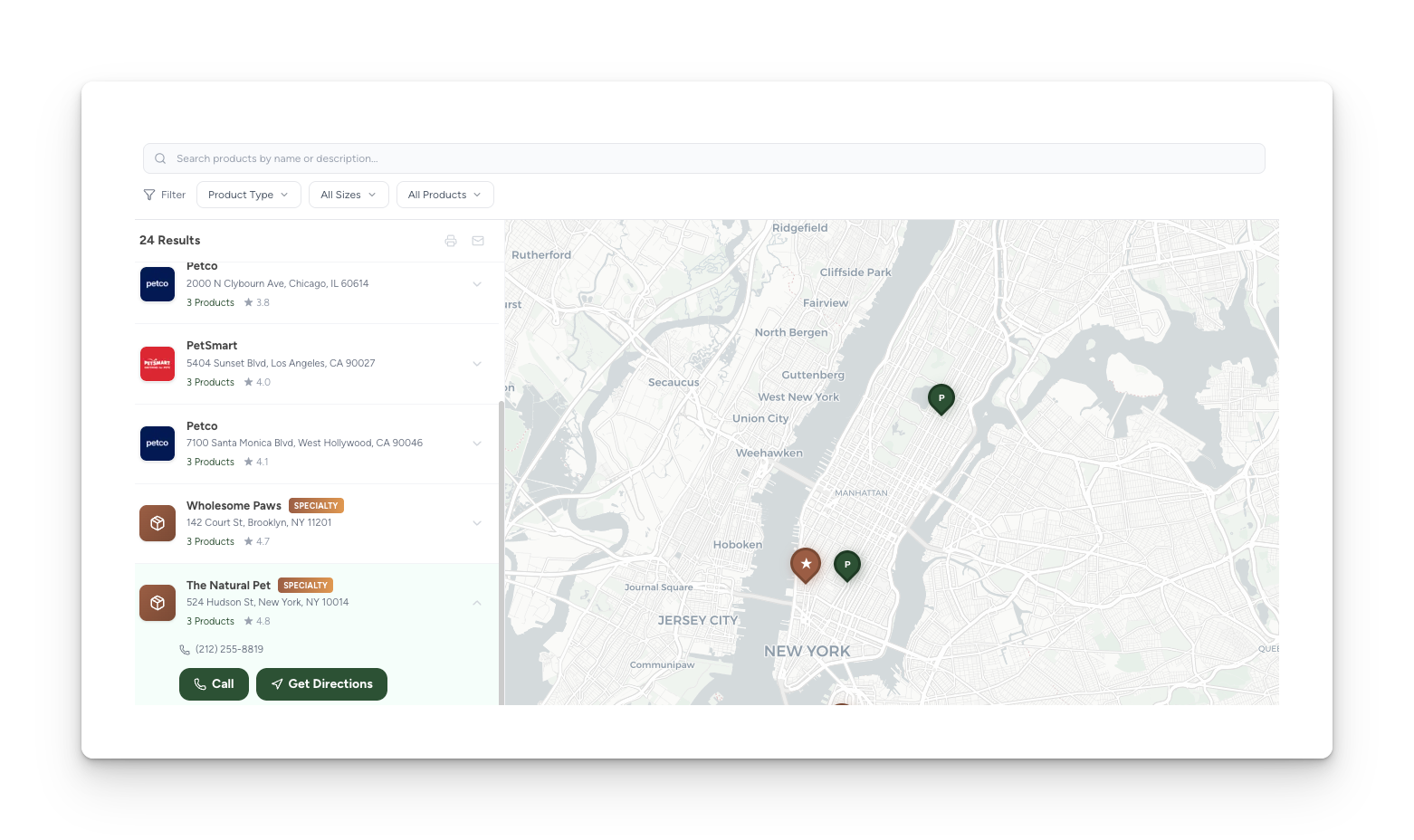Select the PetSmart store name

[212, 346]
